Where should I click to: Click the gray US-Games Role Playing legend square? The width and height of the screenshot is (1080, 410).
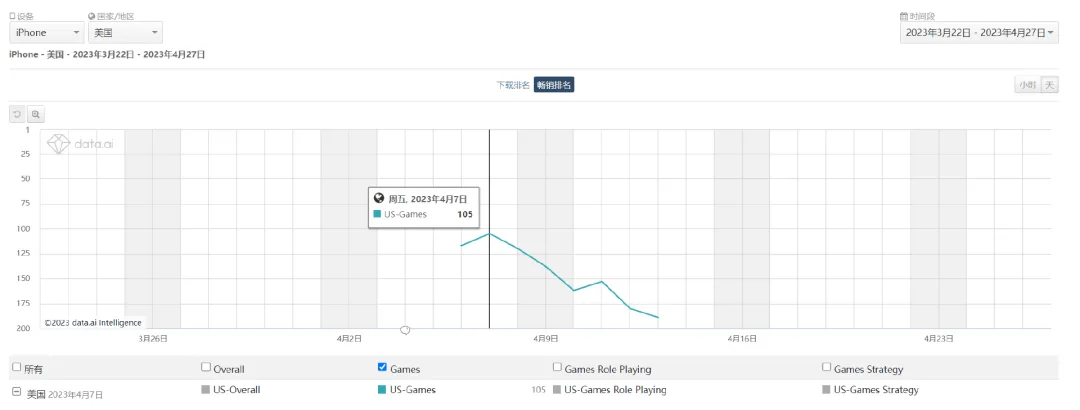click(x=557, y=390)
